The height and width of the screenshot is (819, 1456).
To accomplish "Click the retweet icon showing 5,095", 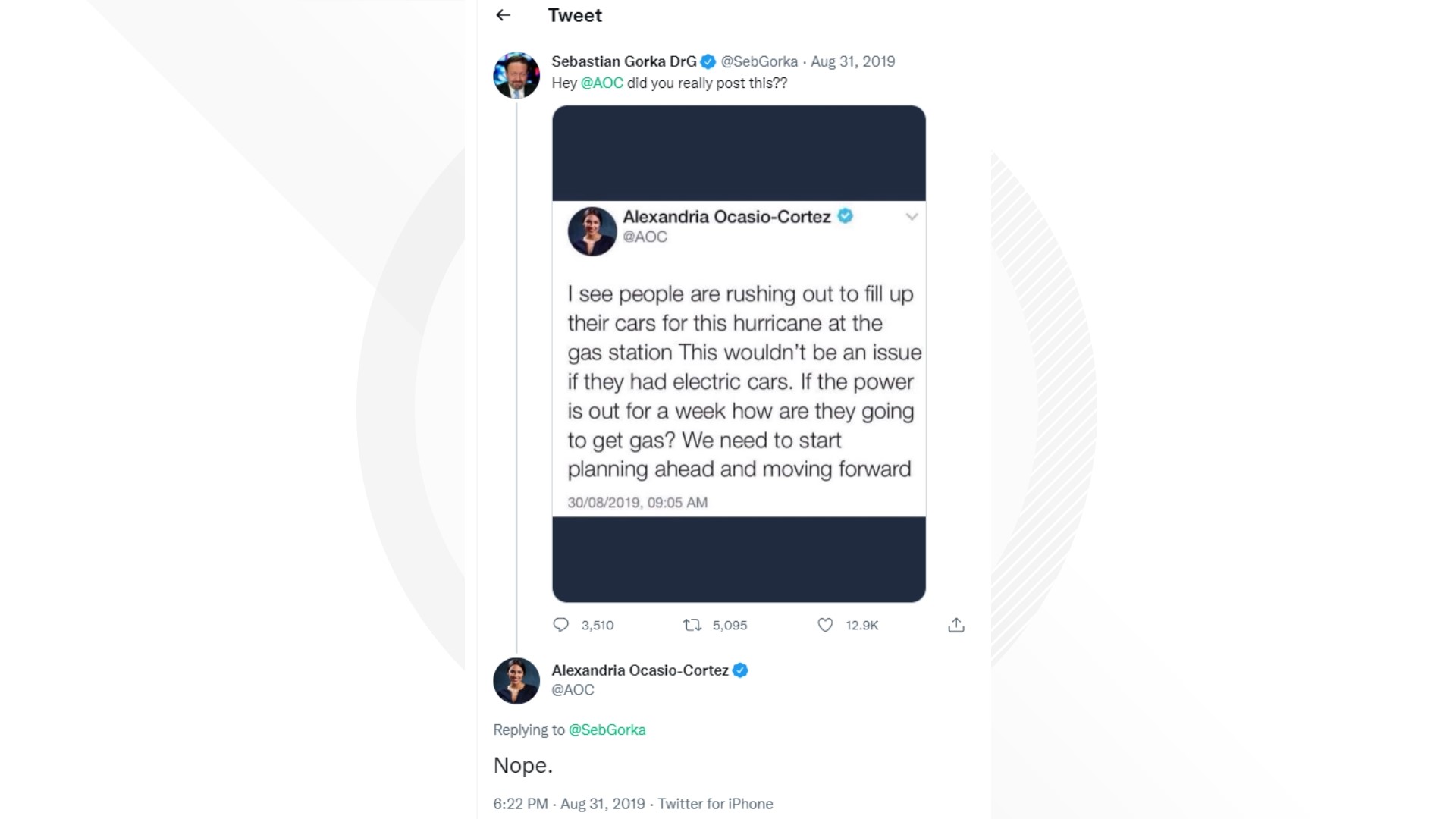I will click(x=691, y=625).
